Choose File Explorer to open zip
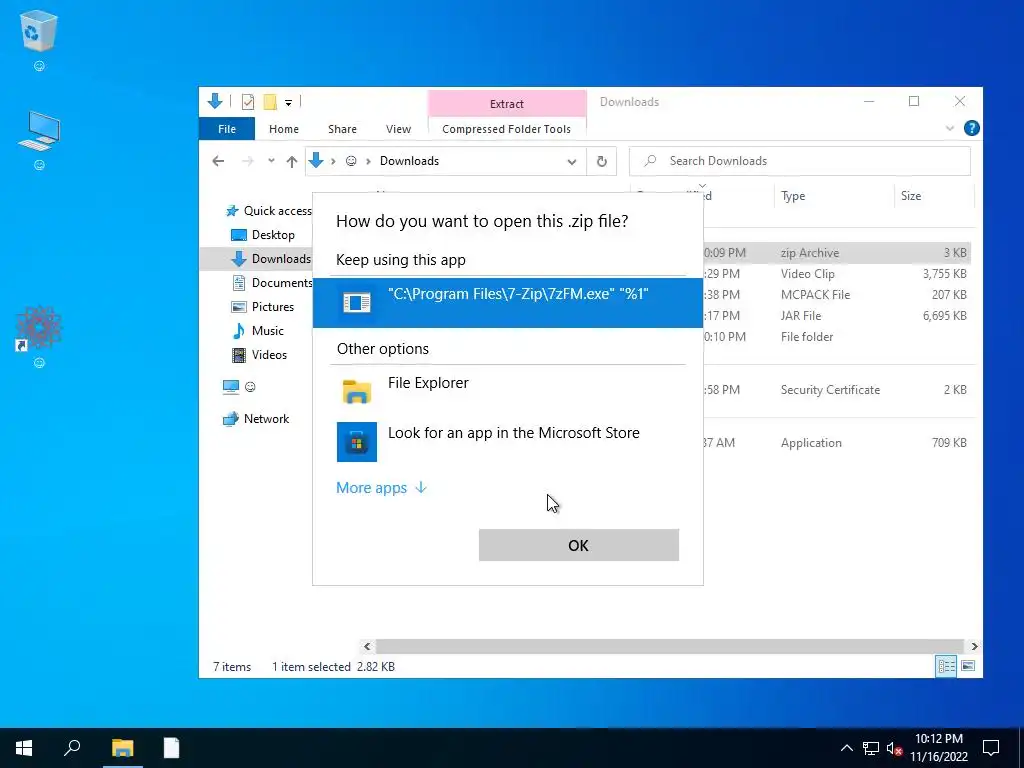Image resolution: width=1024 pixels, height=768 pixels. pyautogui.click(x=507, y=391)
